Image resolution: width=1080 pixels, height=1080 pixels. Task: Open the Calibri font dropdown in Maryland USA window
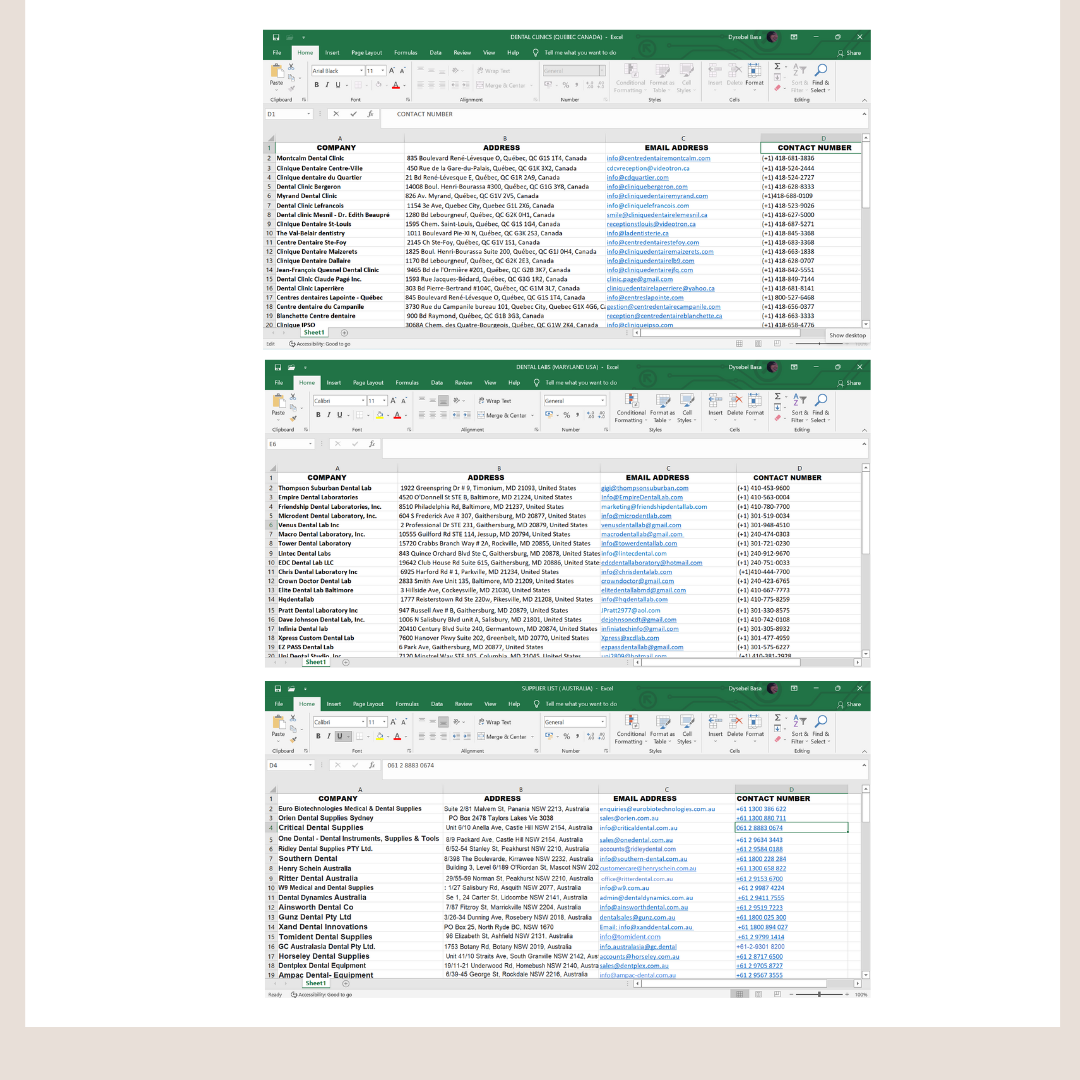pyautogui.click(x=363, y=401)
